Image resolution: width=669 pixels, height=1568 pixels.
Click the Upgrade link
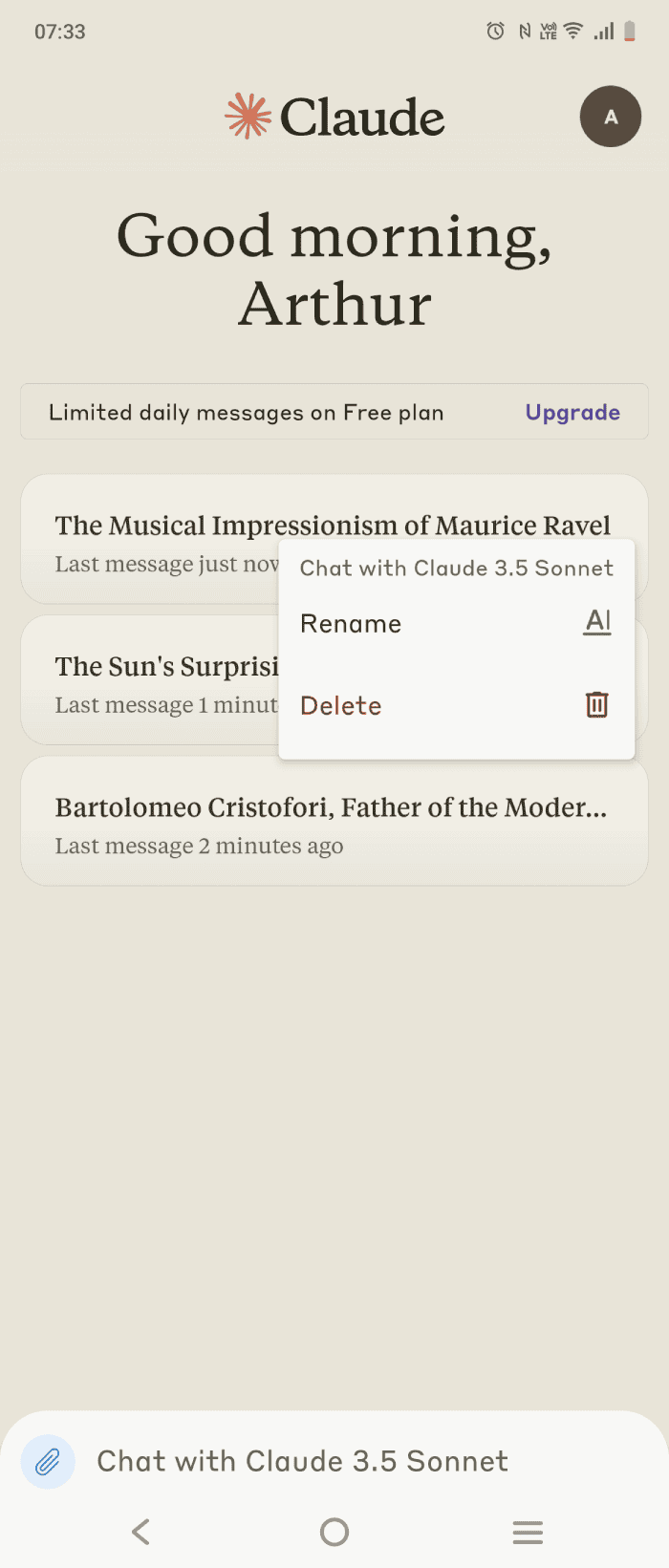572,413
